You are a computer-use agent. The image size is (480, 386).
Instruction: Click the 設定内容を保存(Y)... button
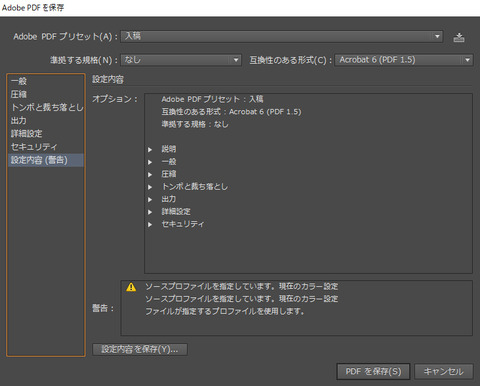(140, 349)
